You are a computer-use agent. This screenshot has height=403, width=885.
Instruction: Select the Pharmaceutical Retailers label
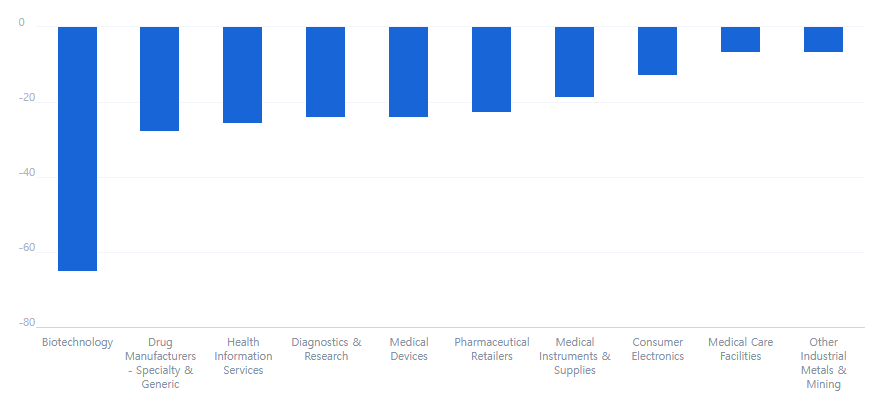click(x=492, y=349)
